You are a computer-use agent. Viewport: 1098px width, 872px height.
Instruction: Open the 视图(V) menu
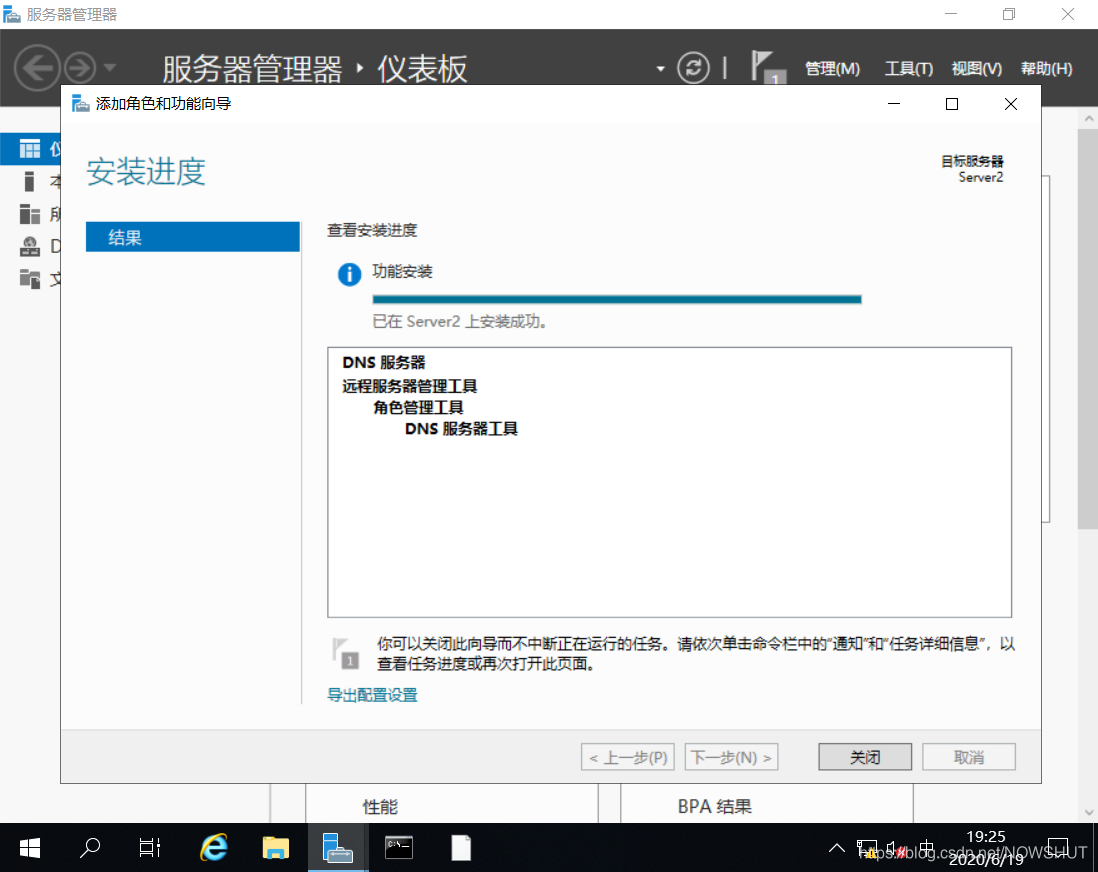(x=976, y=69)
